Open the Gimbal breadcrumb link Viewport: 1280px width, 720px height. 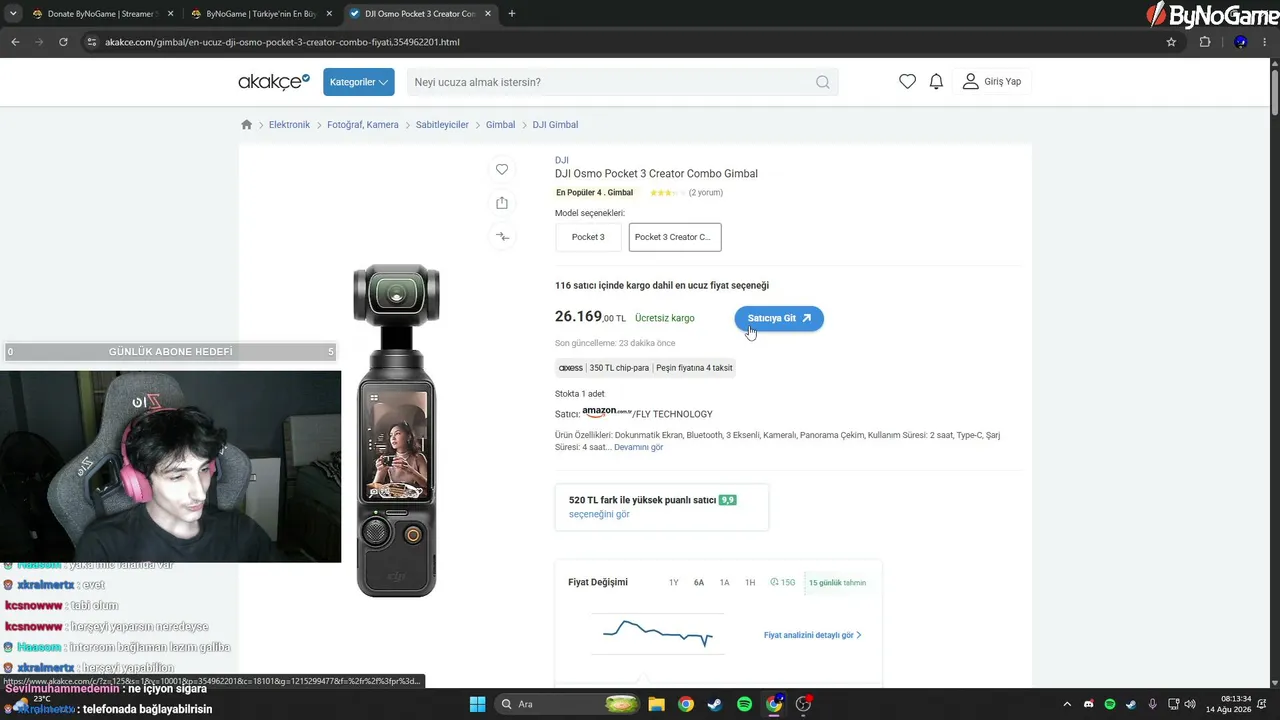[500, 125]
